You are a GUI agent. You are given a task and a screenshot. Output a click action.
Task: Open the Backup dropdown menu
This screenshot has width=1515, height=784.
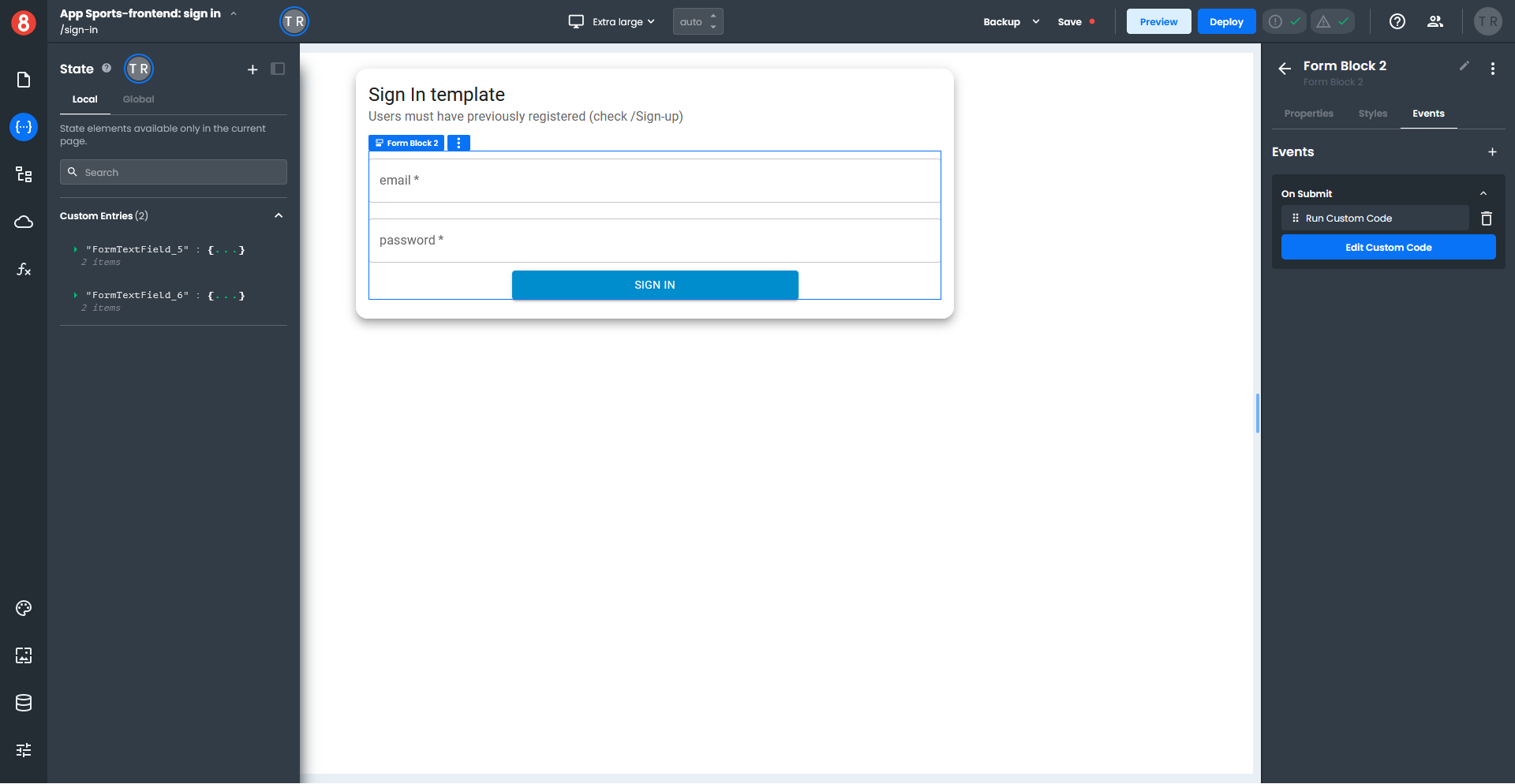[x=1011, y=22]
